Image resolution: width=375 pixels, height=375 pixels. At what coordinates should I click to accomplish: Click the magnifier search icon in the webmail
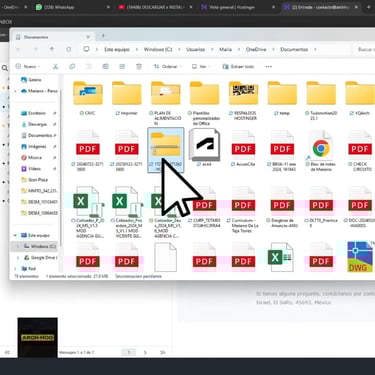point(5,68)
